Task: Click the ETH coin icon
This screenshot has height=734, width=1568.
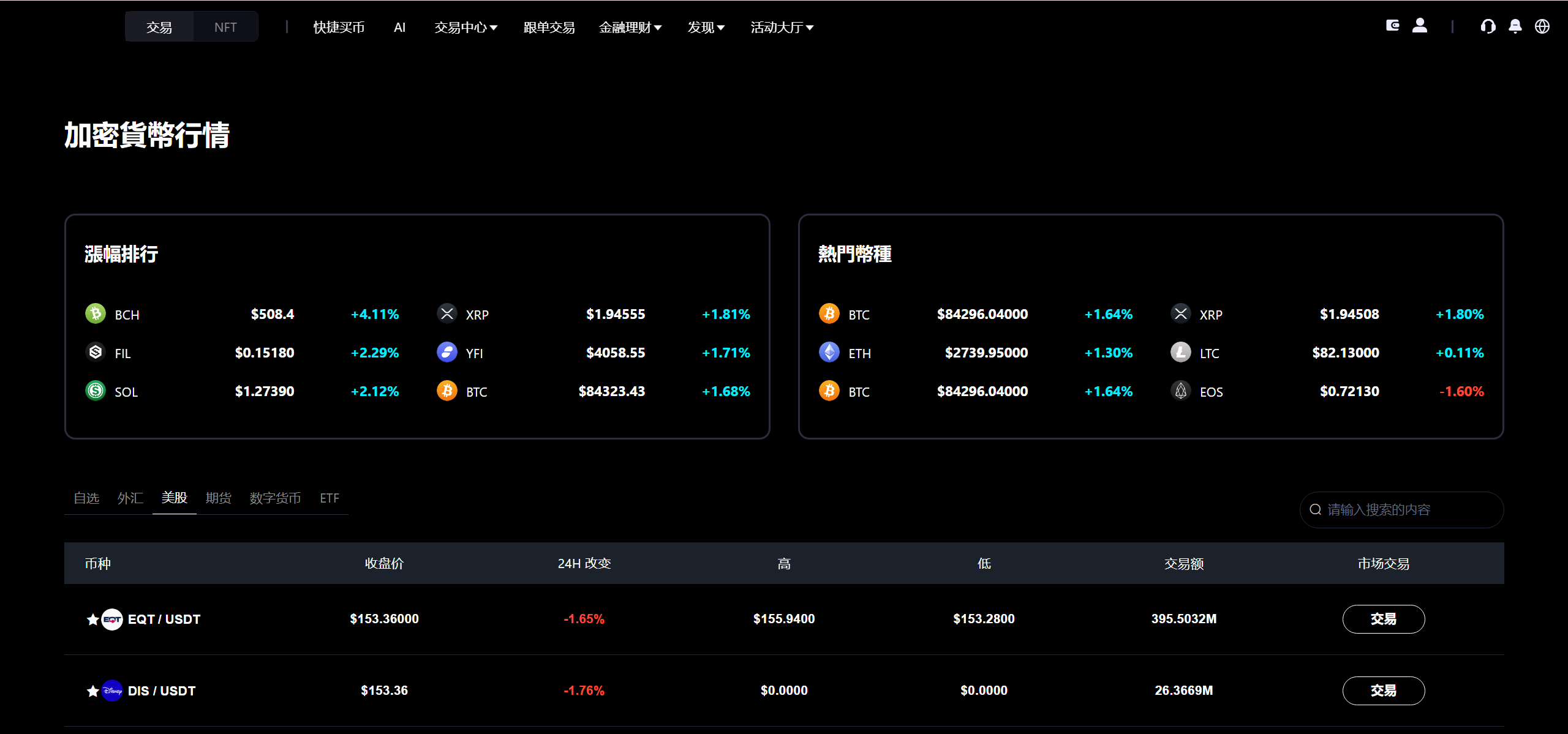Action: tap(829, 353)
